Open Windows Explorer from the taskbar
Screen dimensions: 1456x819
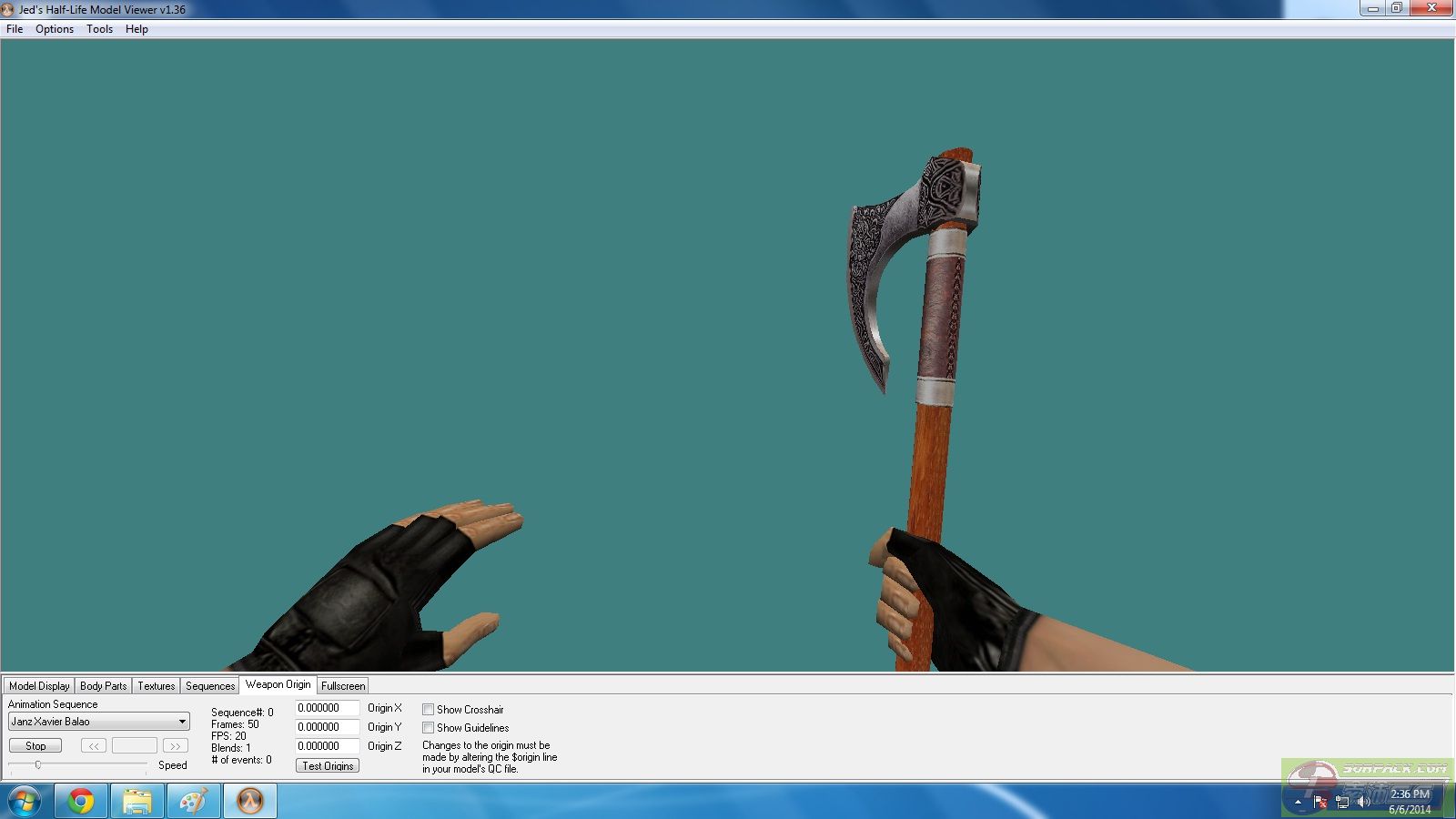(137, 801)
